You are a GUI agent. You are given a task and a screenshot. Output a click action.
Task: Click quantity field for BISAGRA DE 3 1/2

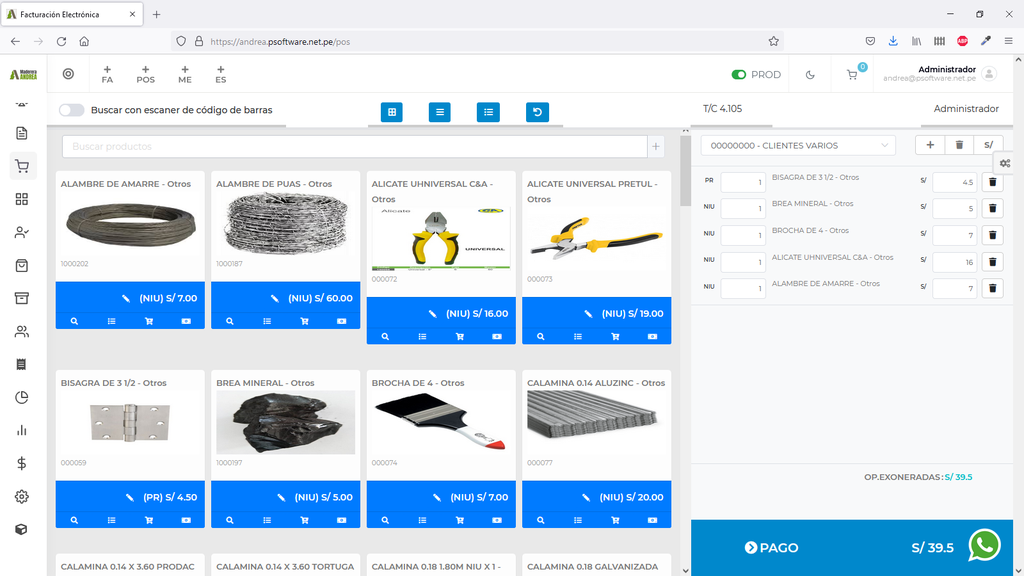point(743,182)
